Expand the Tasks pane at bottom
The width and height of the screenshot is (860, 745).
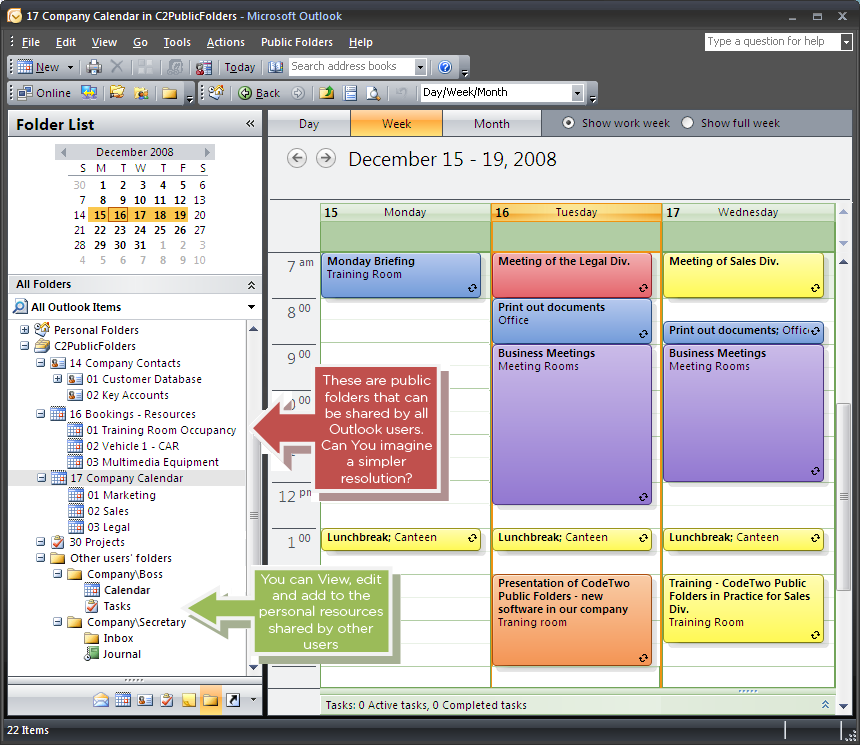[x=825, y=704]
